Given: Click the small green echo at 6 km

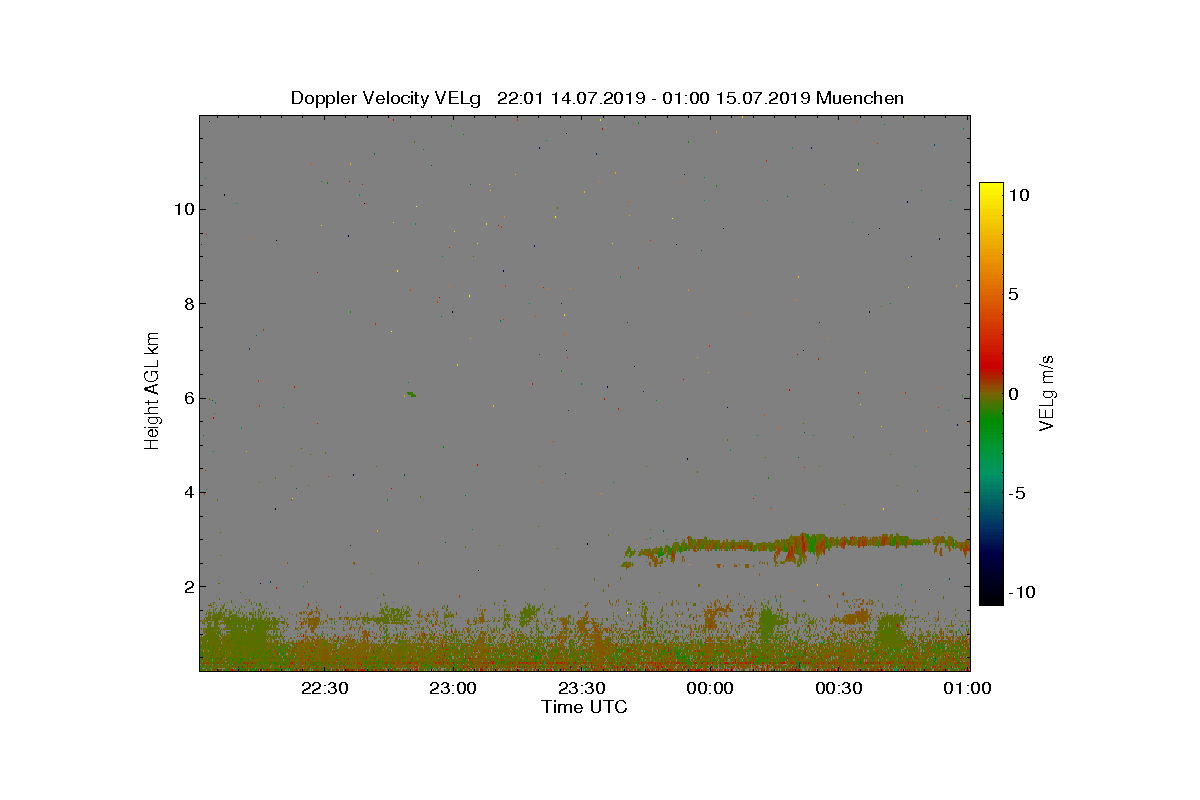Looking at the screenshot, I should coord(410,394).
